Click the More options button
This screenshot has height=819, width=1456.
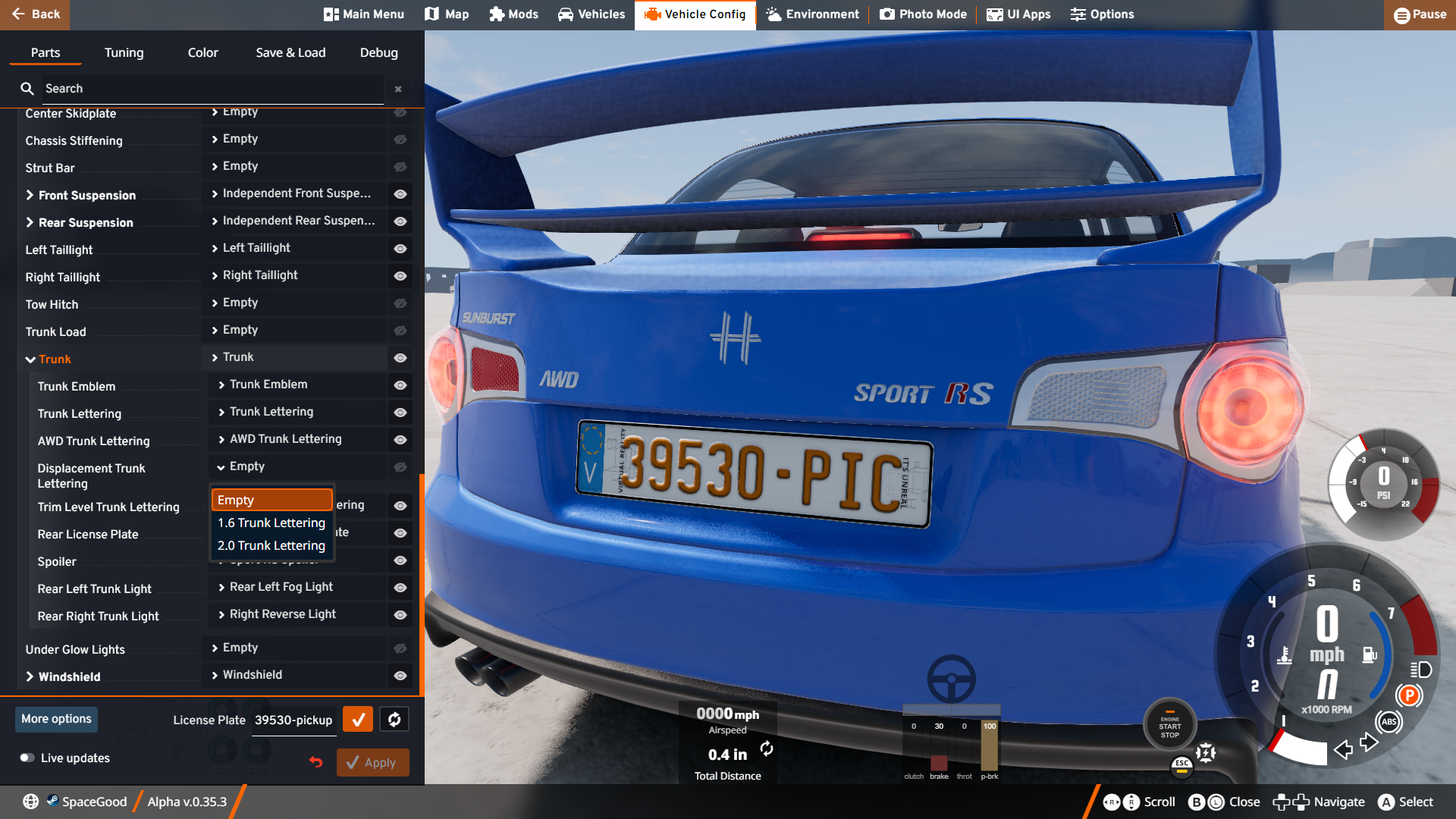(56, 719)
